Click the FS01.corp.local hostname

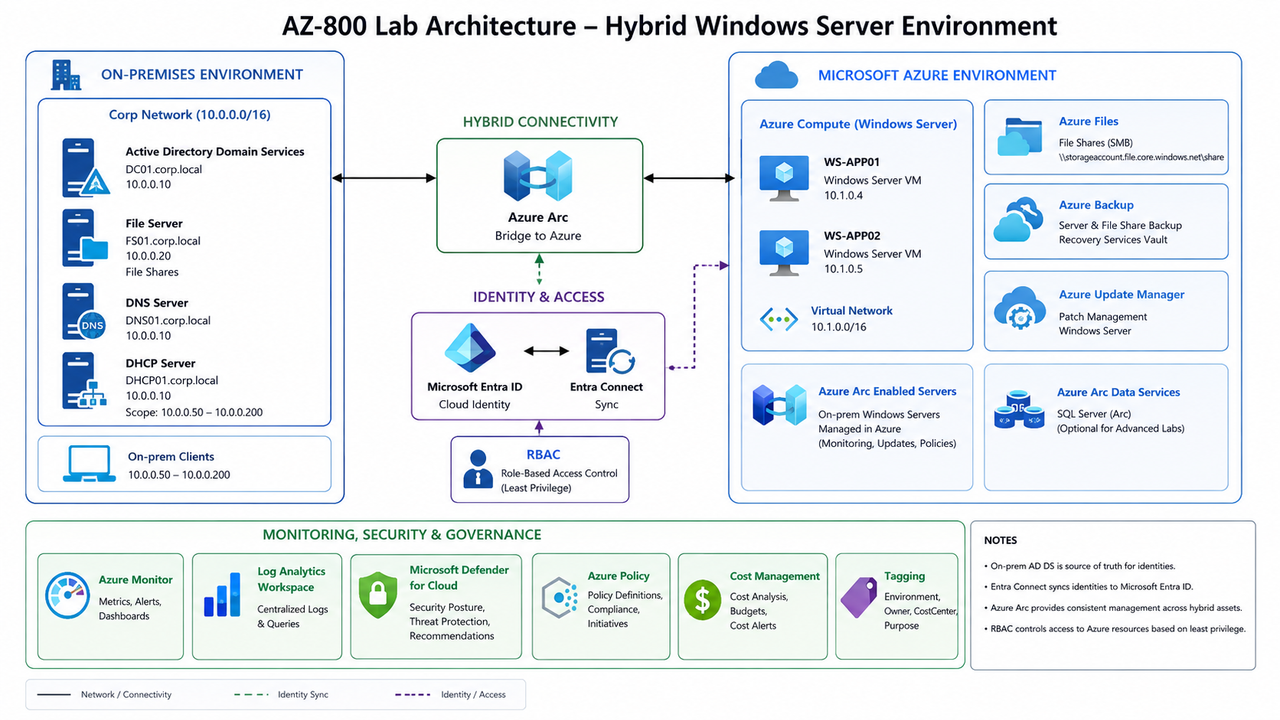tap(163, 241)
